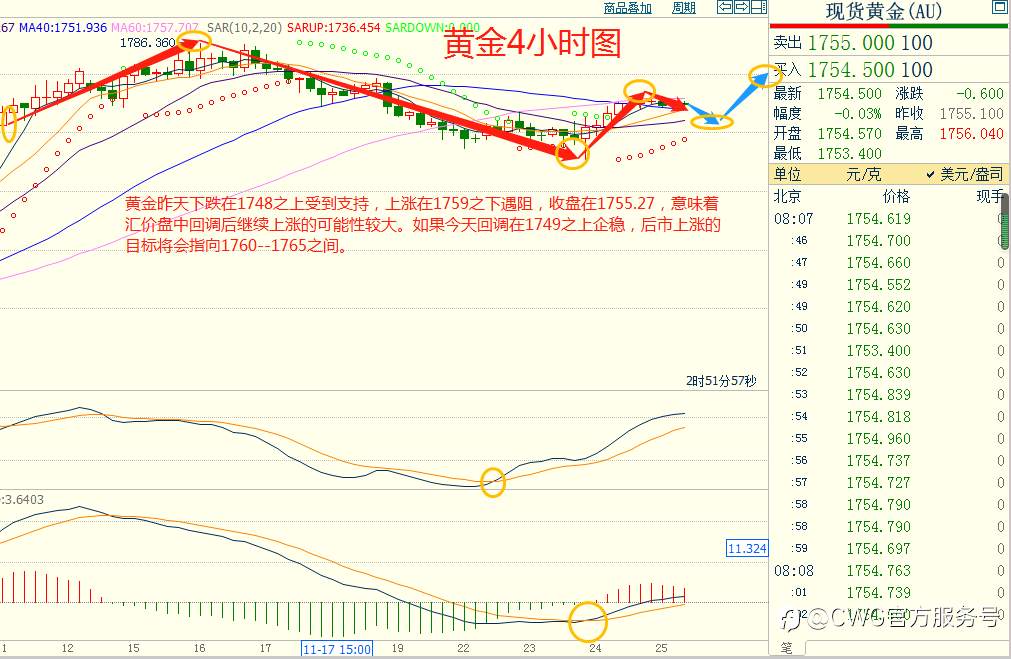Select the 08:08 tick row 1754.763
1011x659 pixels.
(890, 571)
